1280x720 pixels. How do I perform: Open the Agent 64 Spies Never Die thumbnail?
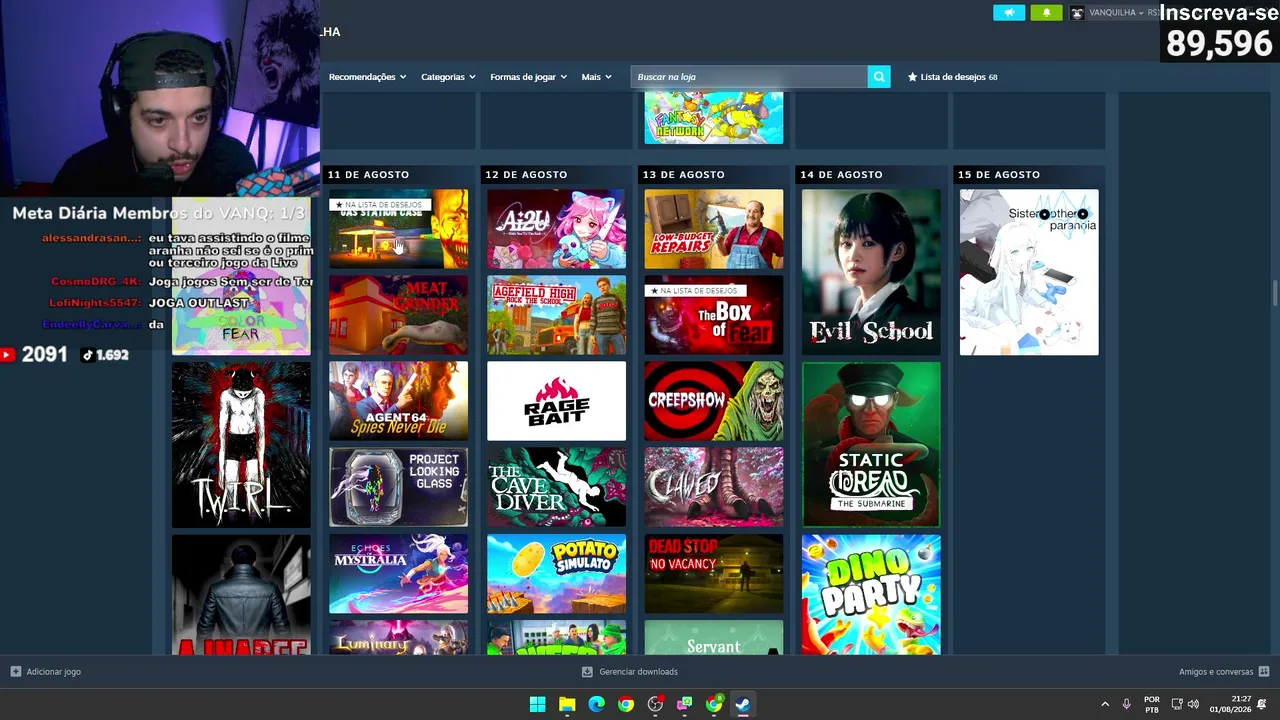pos(398,401)
